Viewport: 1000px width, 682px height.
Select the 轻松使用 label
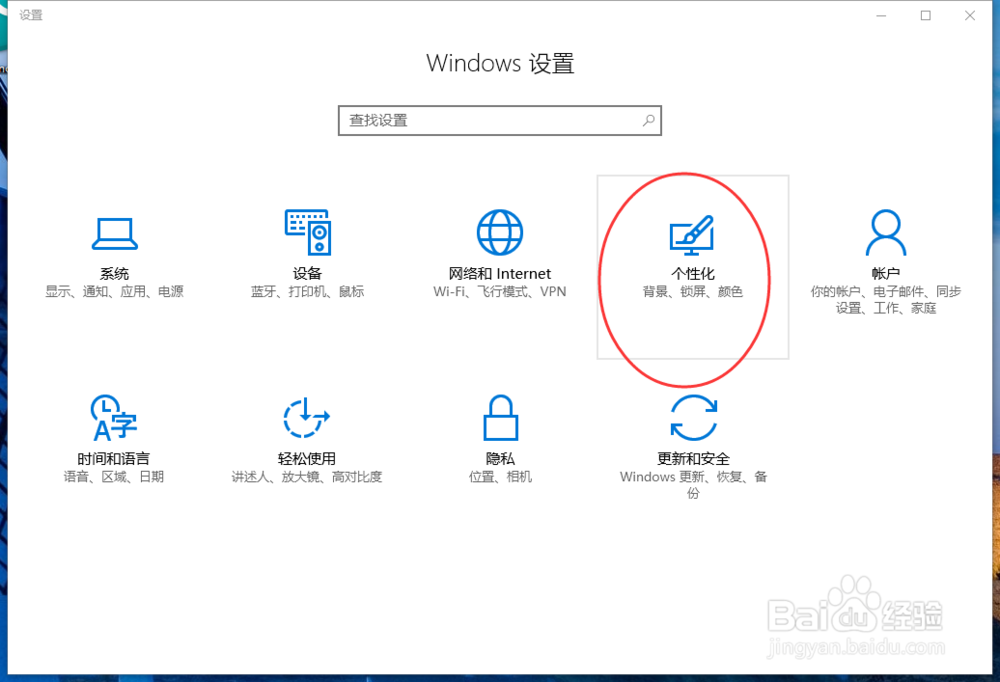tap(307, 459)
